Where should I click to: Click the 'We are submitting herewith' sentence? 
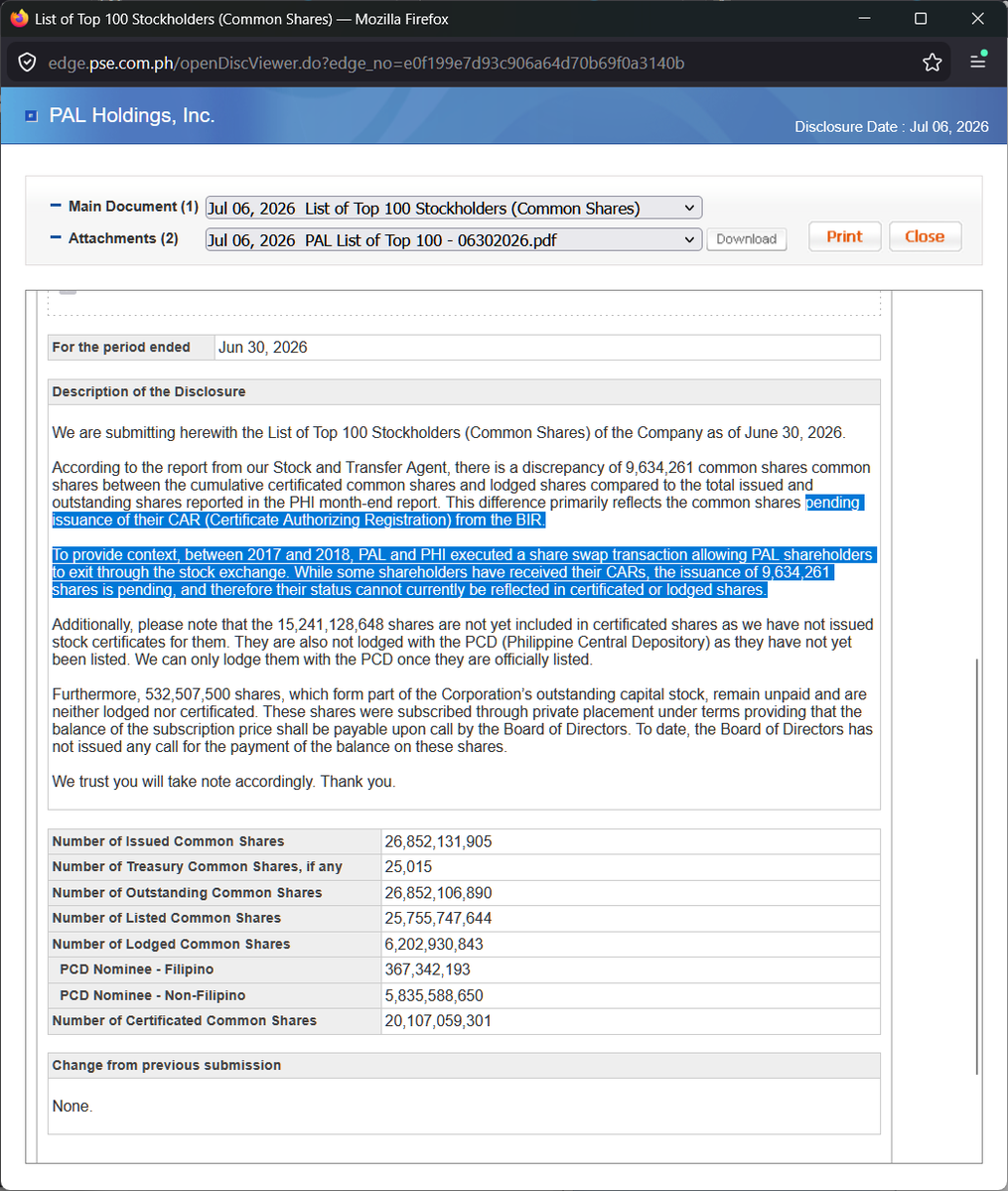[x=448, y=432]
